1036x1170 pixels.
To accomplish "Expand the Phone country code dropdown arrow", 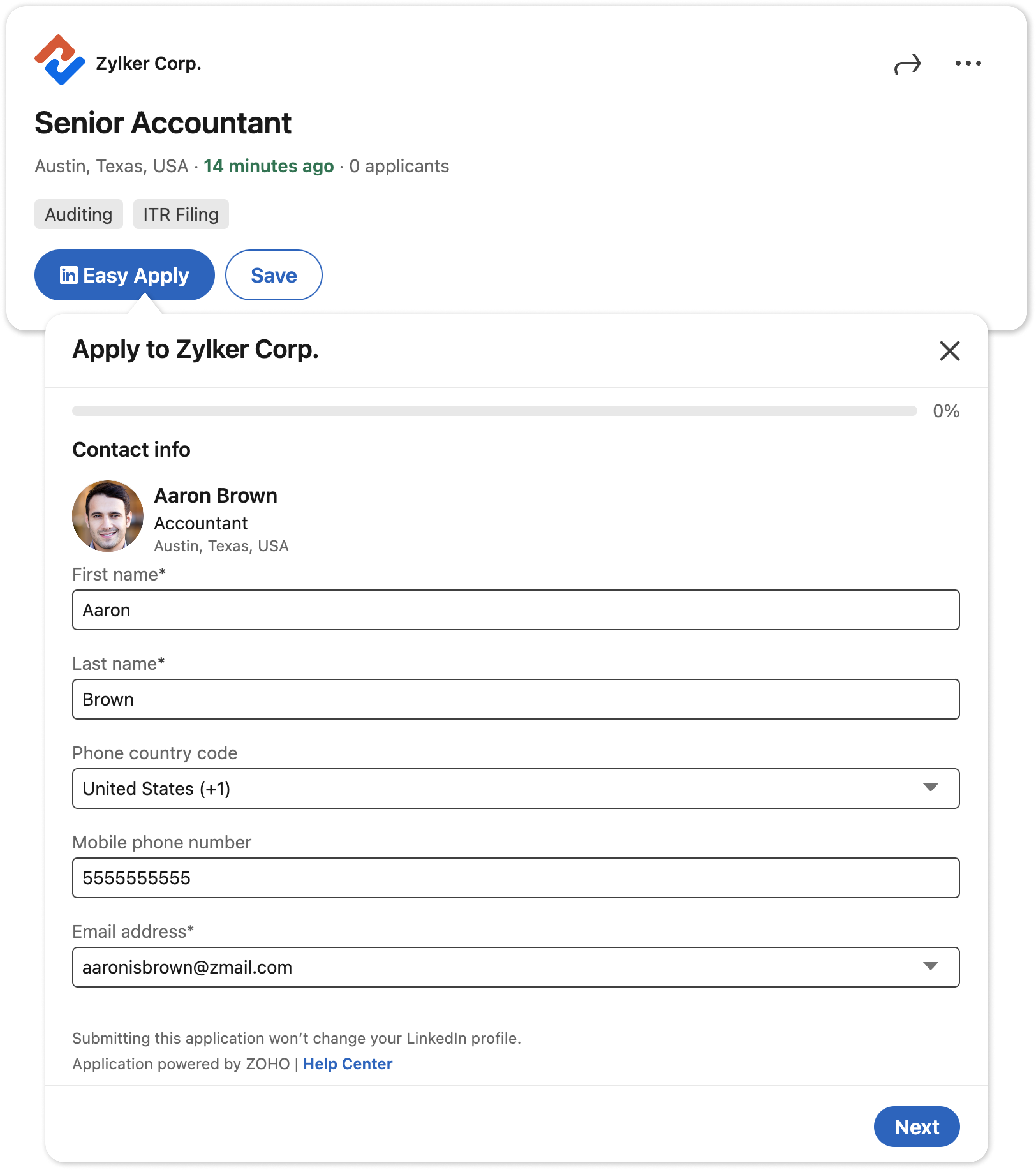I will (931, 788).
